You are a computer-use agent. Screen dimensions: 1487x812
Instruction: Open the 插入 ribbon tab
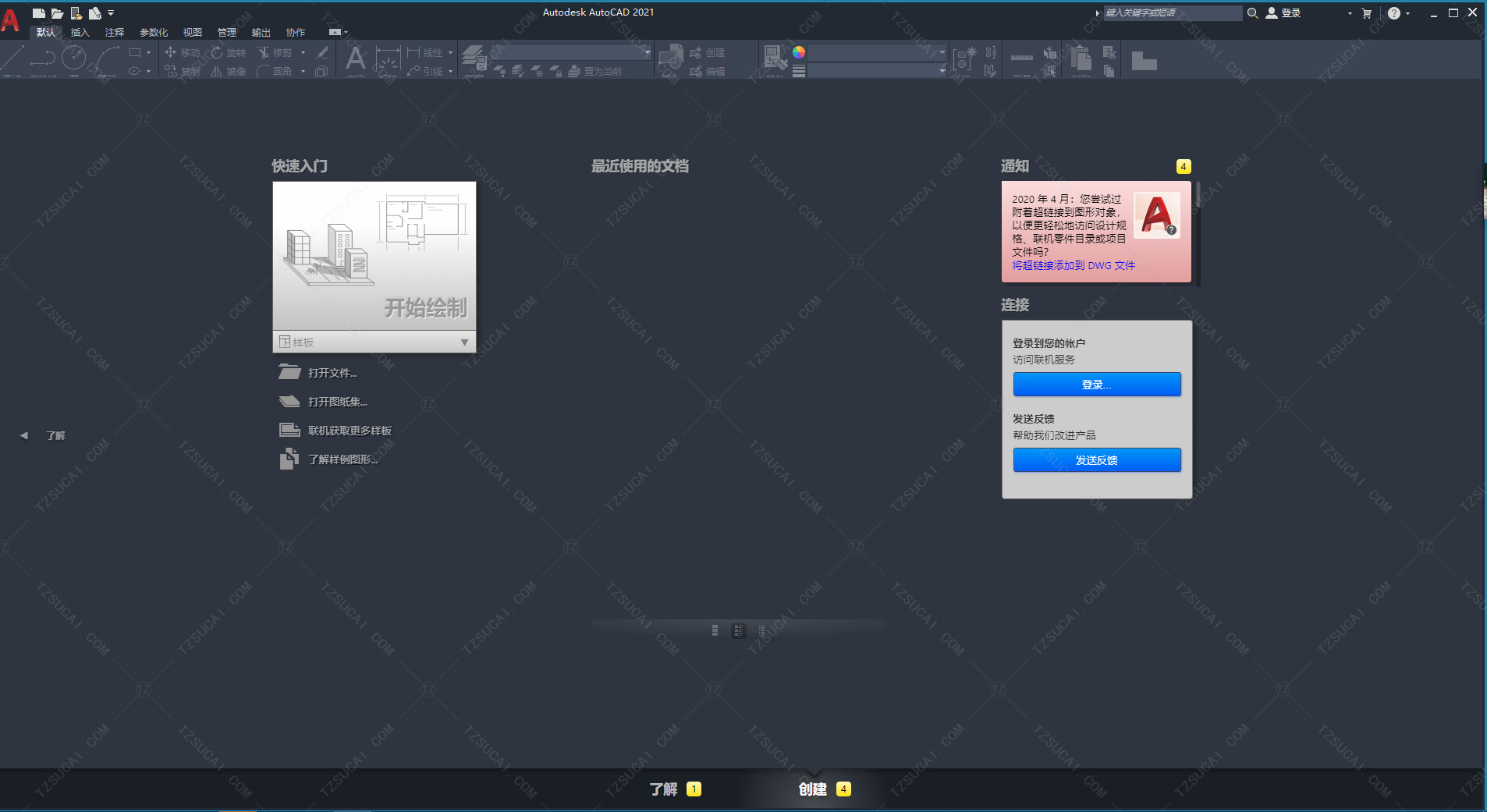tap(80, 32)
